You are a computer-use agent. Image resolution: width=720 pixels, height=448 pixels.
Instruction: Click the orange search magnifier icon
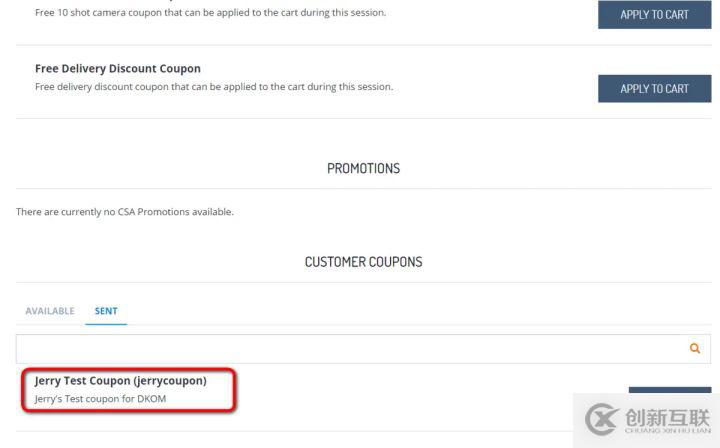pos(695,348)
